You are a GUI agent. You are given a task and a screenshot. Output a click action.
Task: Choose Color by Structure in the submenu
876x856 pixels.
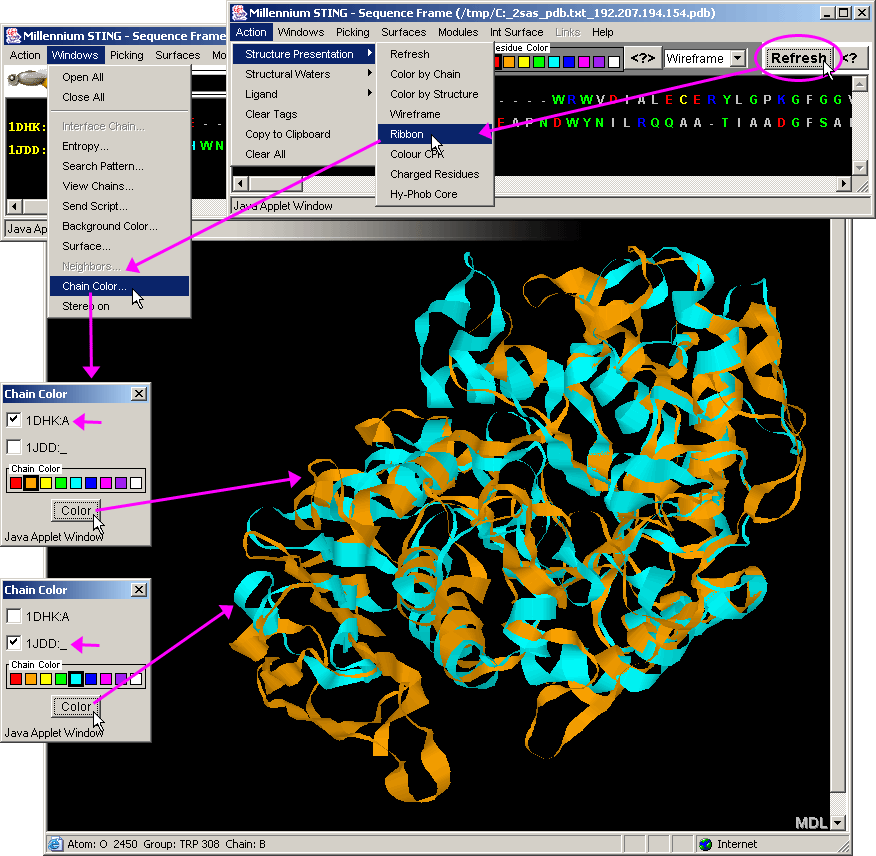(x=435, y=94)
